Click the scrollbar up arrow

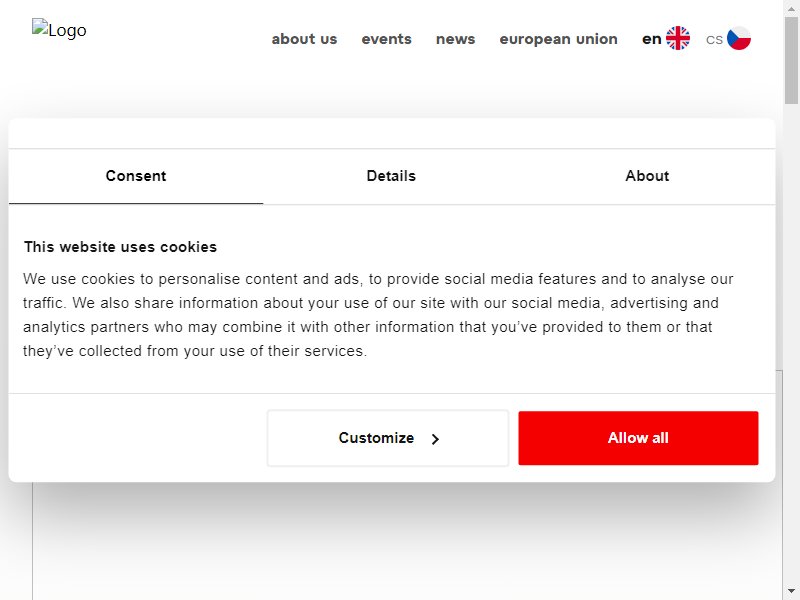pos(791,8)
